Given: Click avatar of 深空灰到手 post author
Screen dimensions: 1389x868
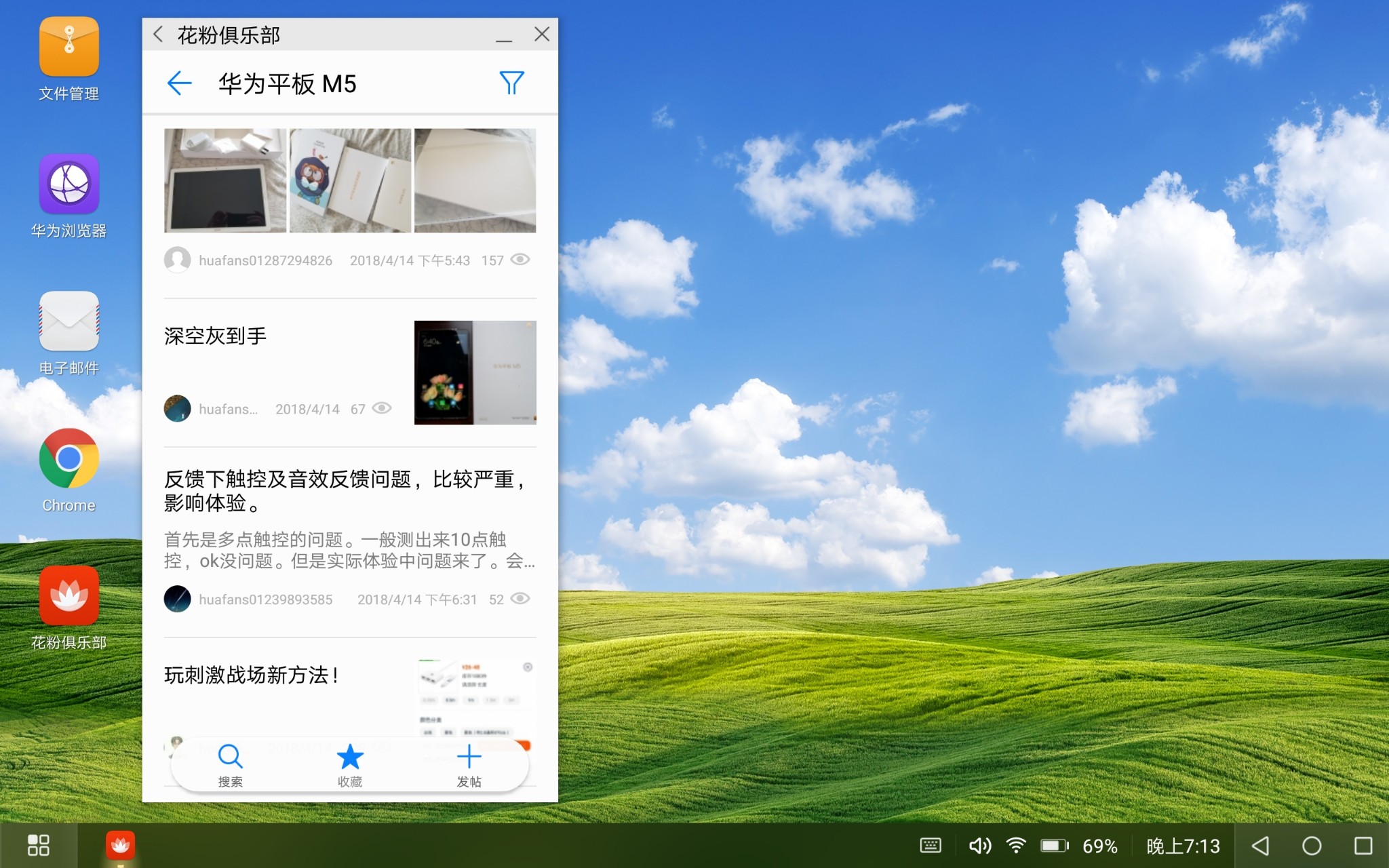Looking at the screenshot, I should pyautogui.click(x=177, y=408).
